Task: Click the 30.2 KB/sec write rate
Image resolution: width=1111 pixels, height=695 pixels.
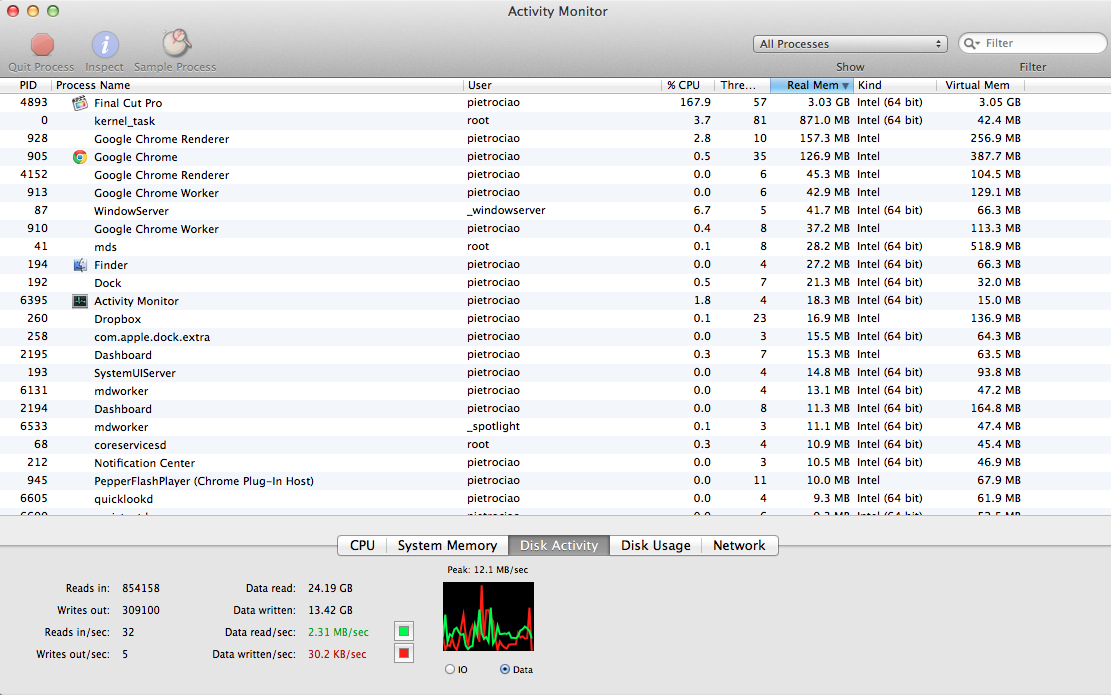Action: [337, 654]
